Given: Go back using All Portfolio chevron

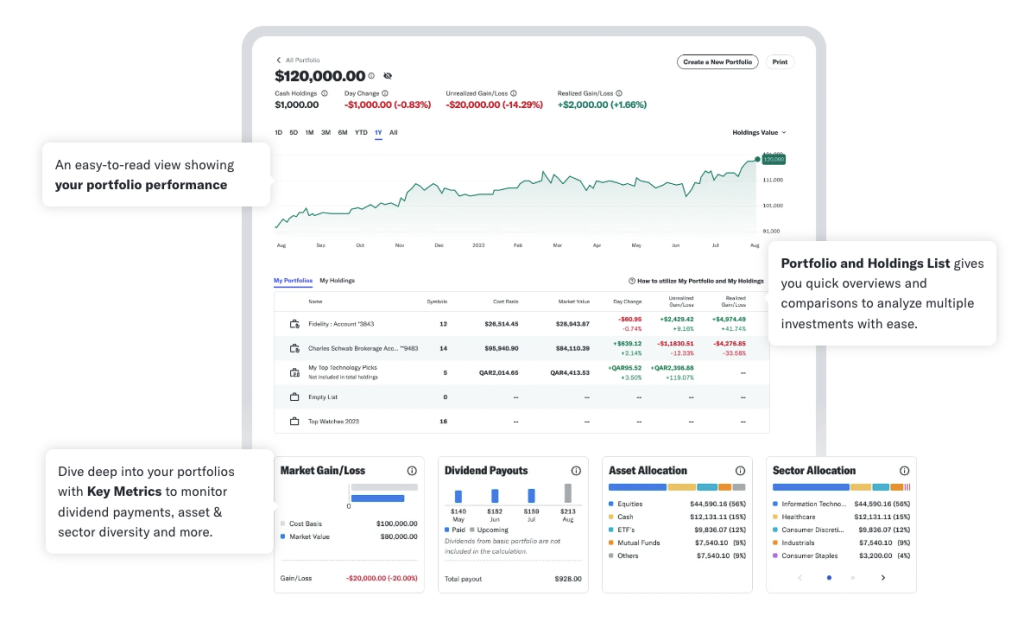Looking at the screenshot, I should (279, 60).
